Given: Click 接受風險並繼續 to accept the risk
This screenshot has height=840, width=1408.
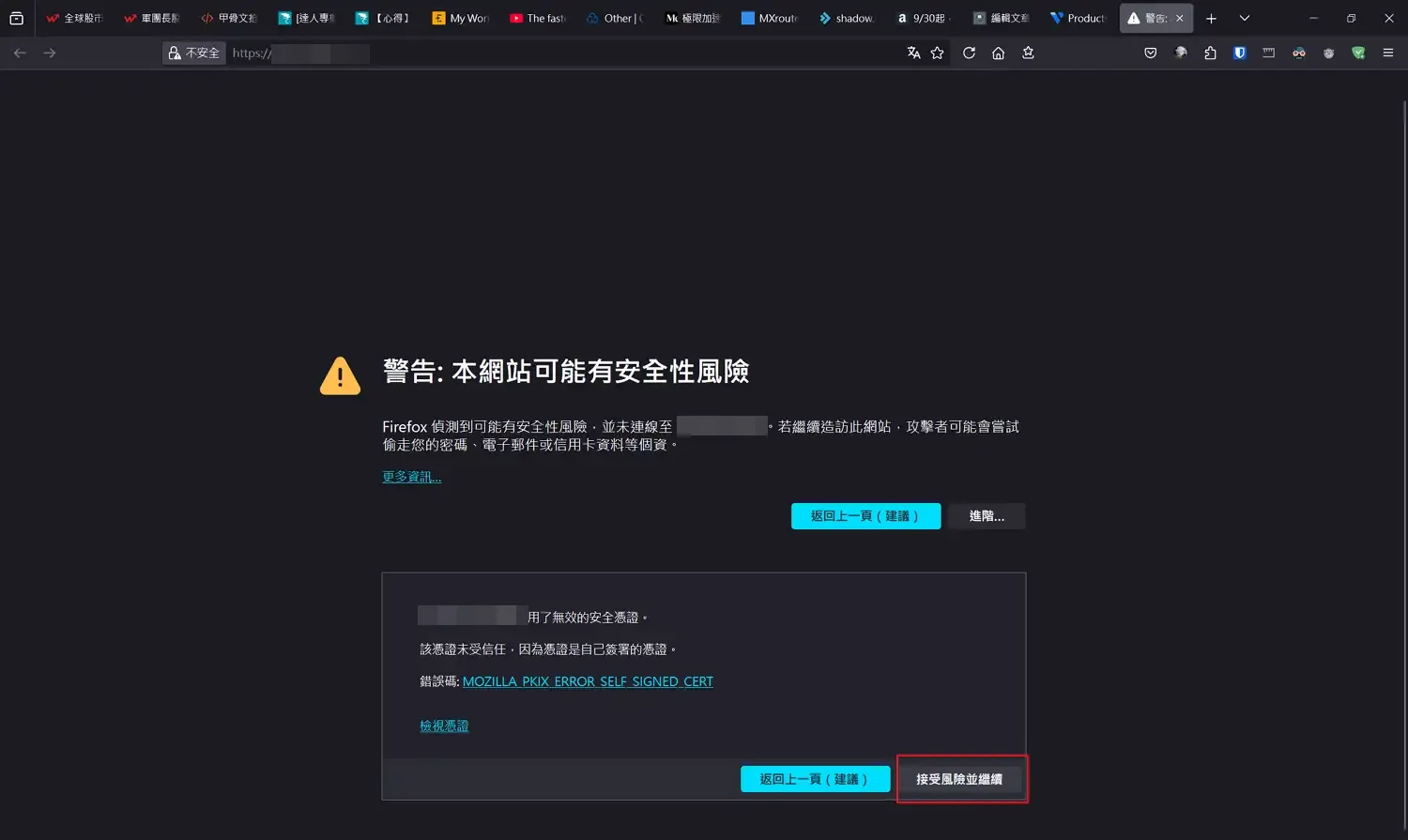Looking at the screenshot, I should 959,779.
